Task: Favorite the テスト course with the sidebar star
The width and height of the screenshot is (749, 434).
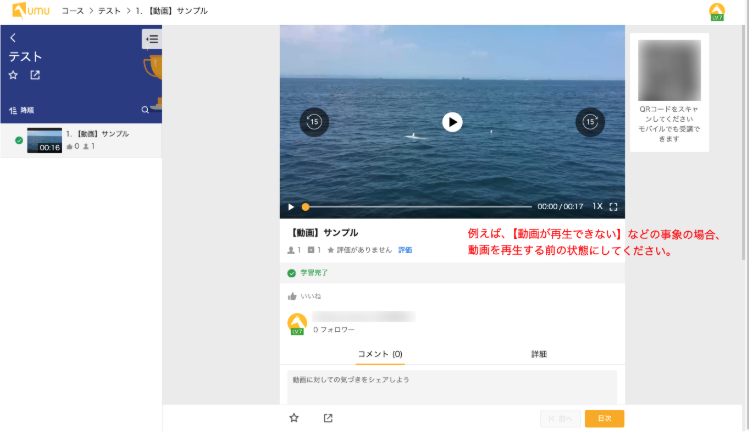Action: click(13, 75)
